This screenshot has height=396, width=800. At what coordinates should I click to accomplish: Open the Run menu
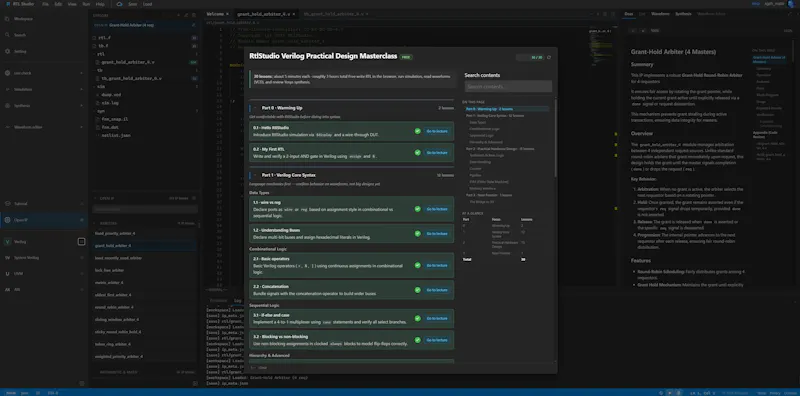pos(86,4)
